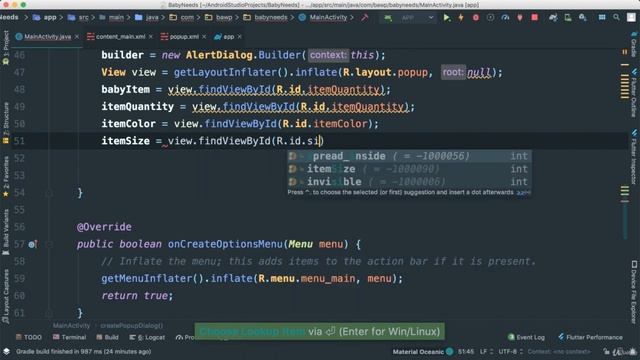This screenshot has width=640, height=360.
Task: Select 'main' in the breadcrumb bar
Action: coord(111,18)
